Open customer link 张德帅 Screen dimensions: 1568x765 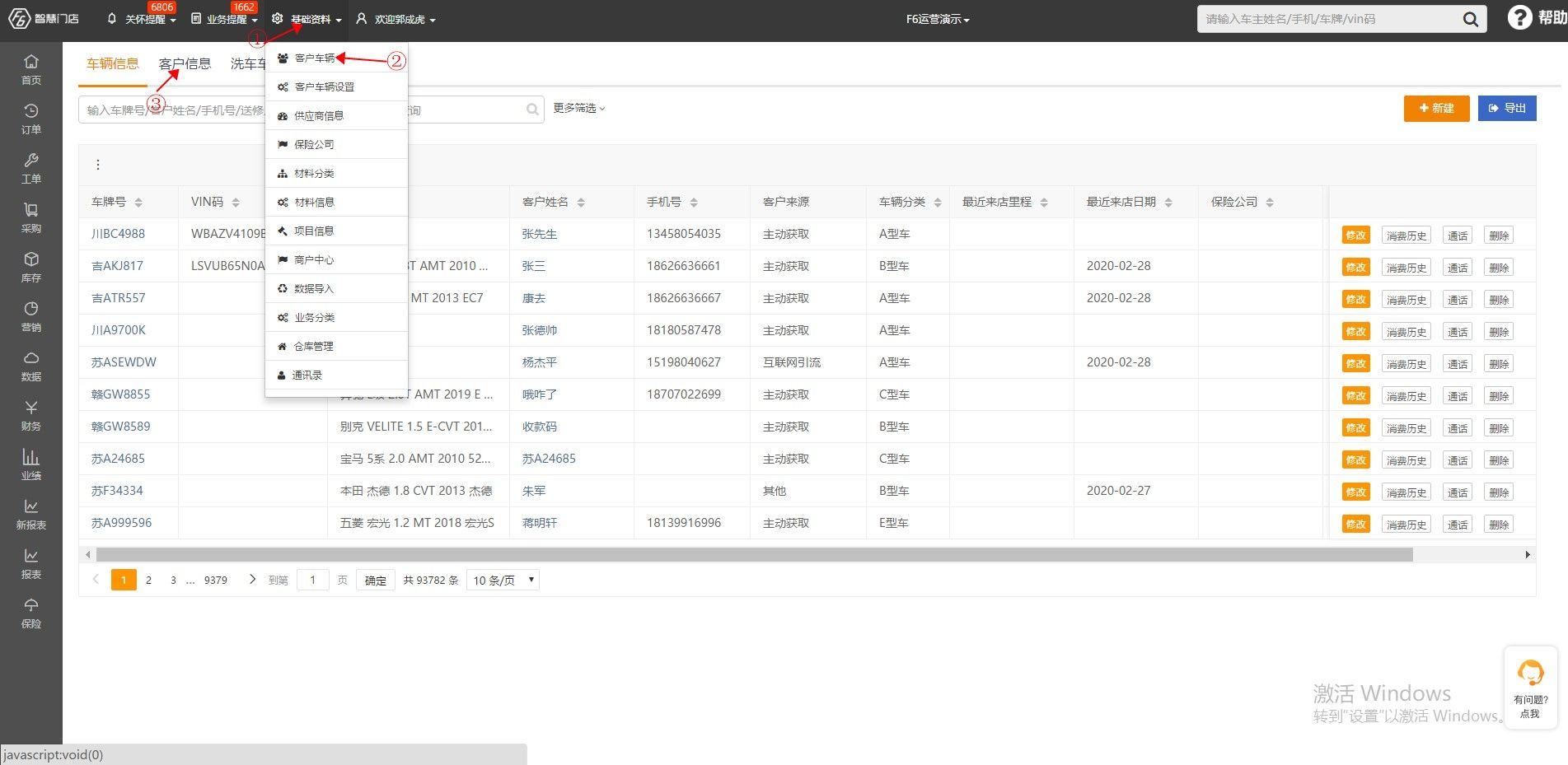(540, 330)
